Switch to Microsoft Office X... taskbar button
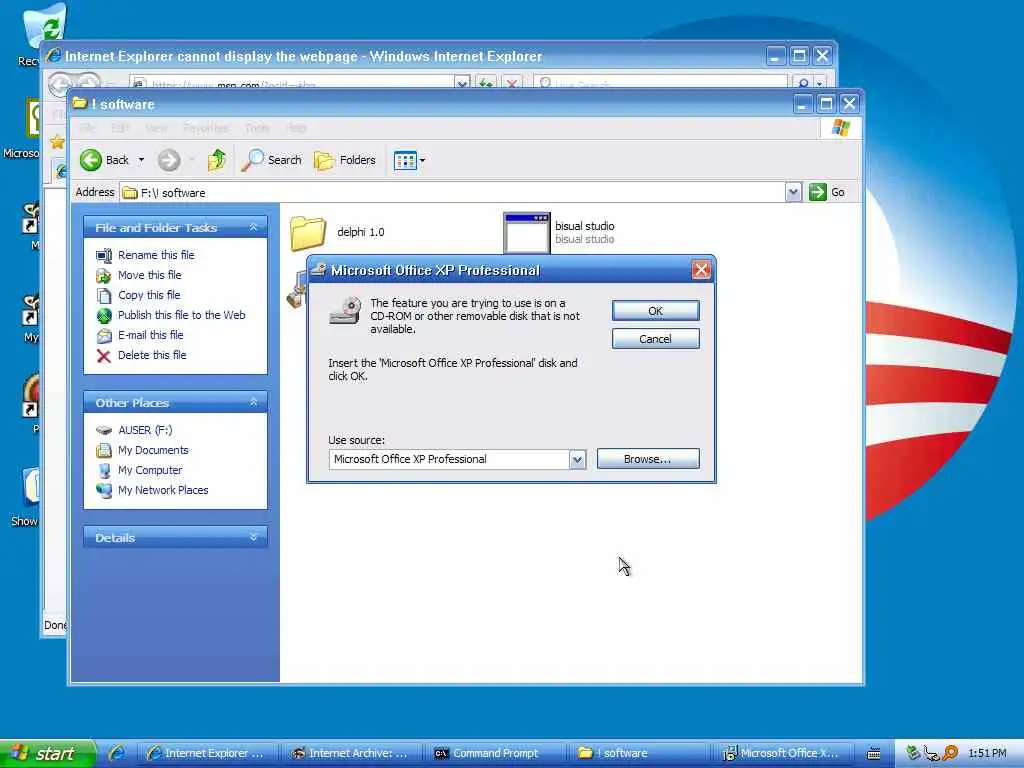The height and width of the screenshot is (768, 1024). click(785, 754)
